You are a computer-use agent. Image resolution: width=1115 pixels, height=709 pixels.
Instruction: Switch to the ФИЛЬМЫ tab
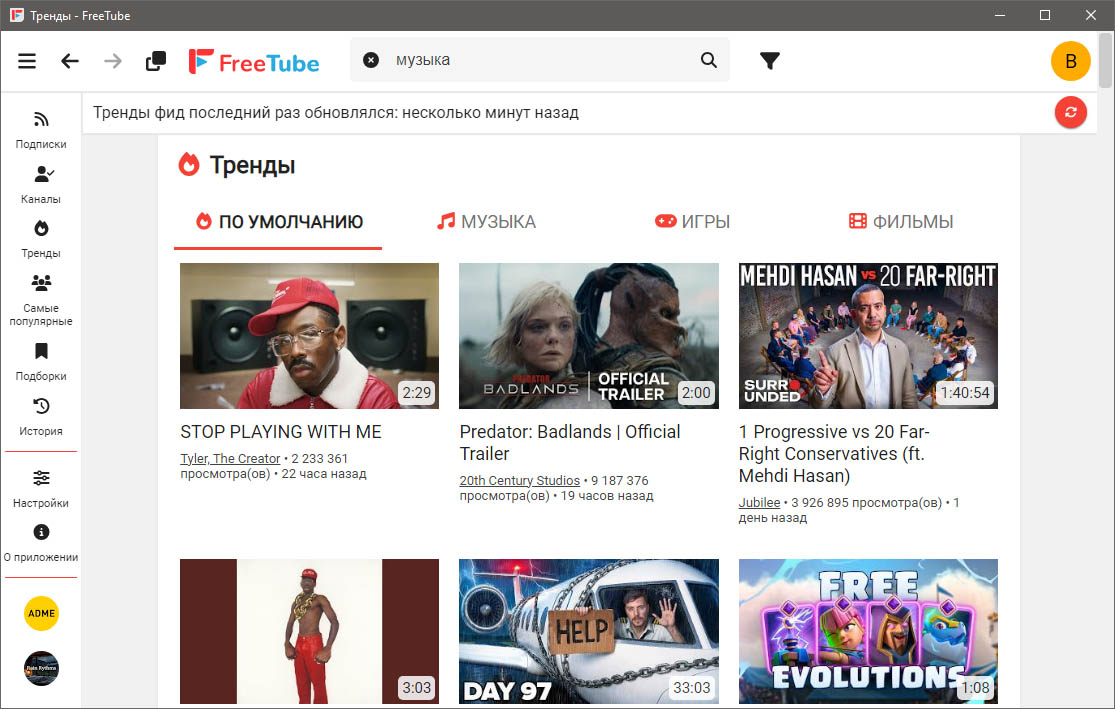(x=901, y=222)
